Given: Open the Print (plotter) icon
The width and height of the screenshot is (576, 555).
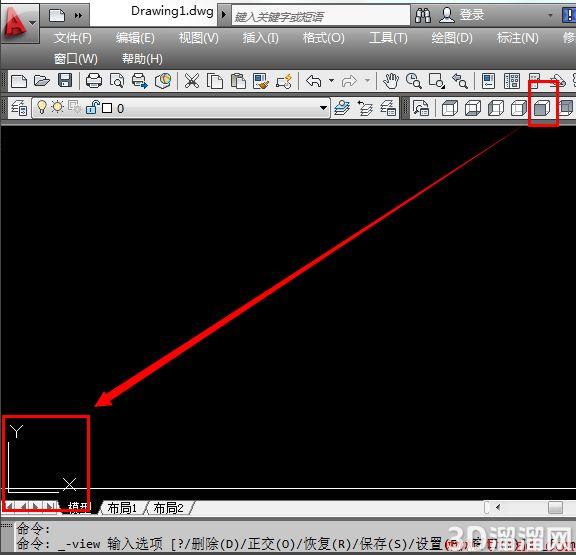Looking at the screenshot, I should [94, 80].
